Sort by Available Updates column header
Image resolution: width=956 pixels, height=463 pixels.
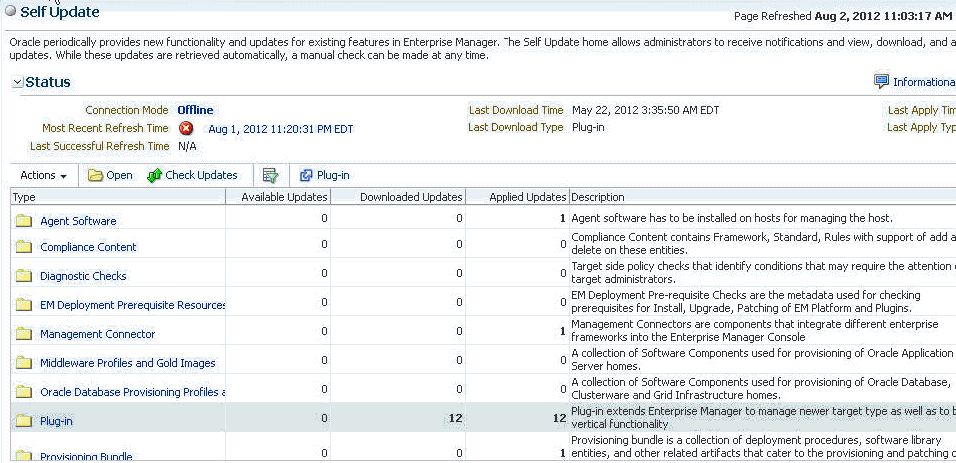tap(278, 197)
